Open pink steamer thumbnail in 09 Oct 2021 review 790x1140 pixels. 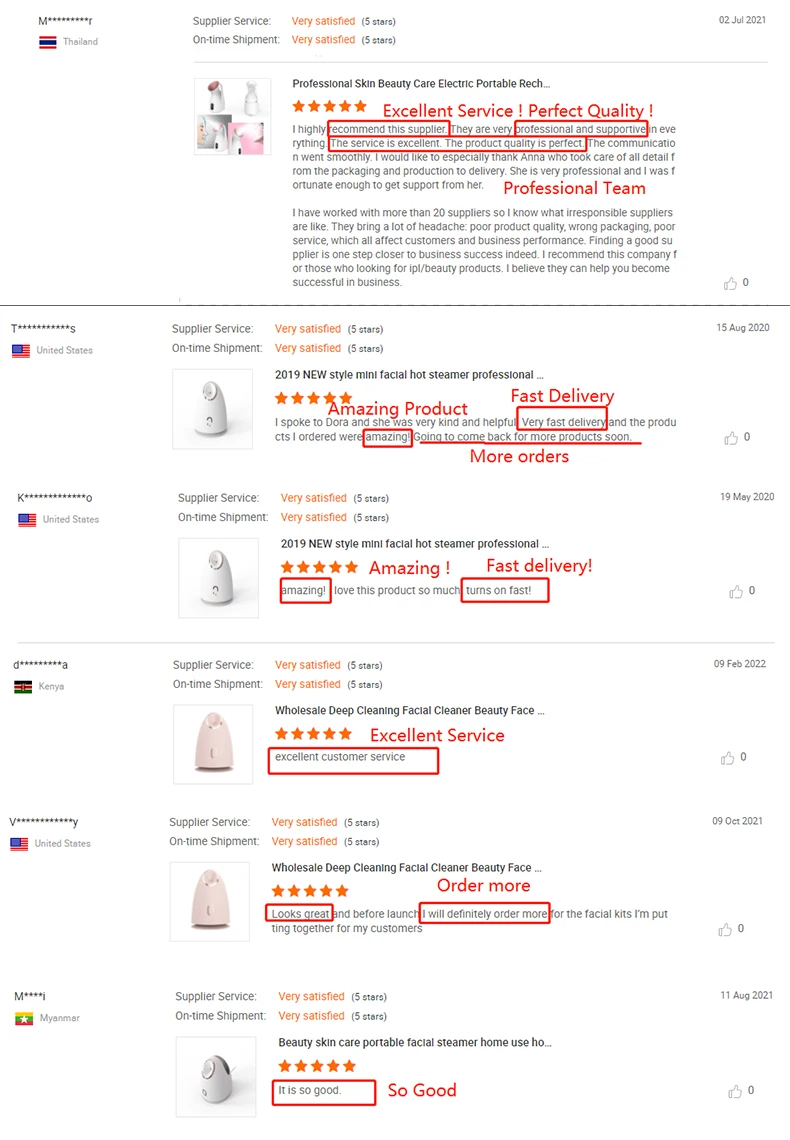[210, 902]
